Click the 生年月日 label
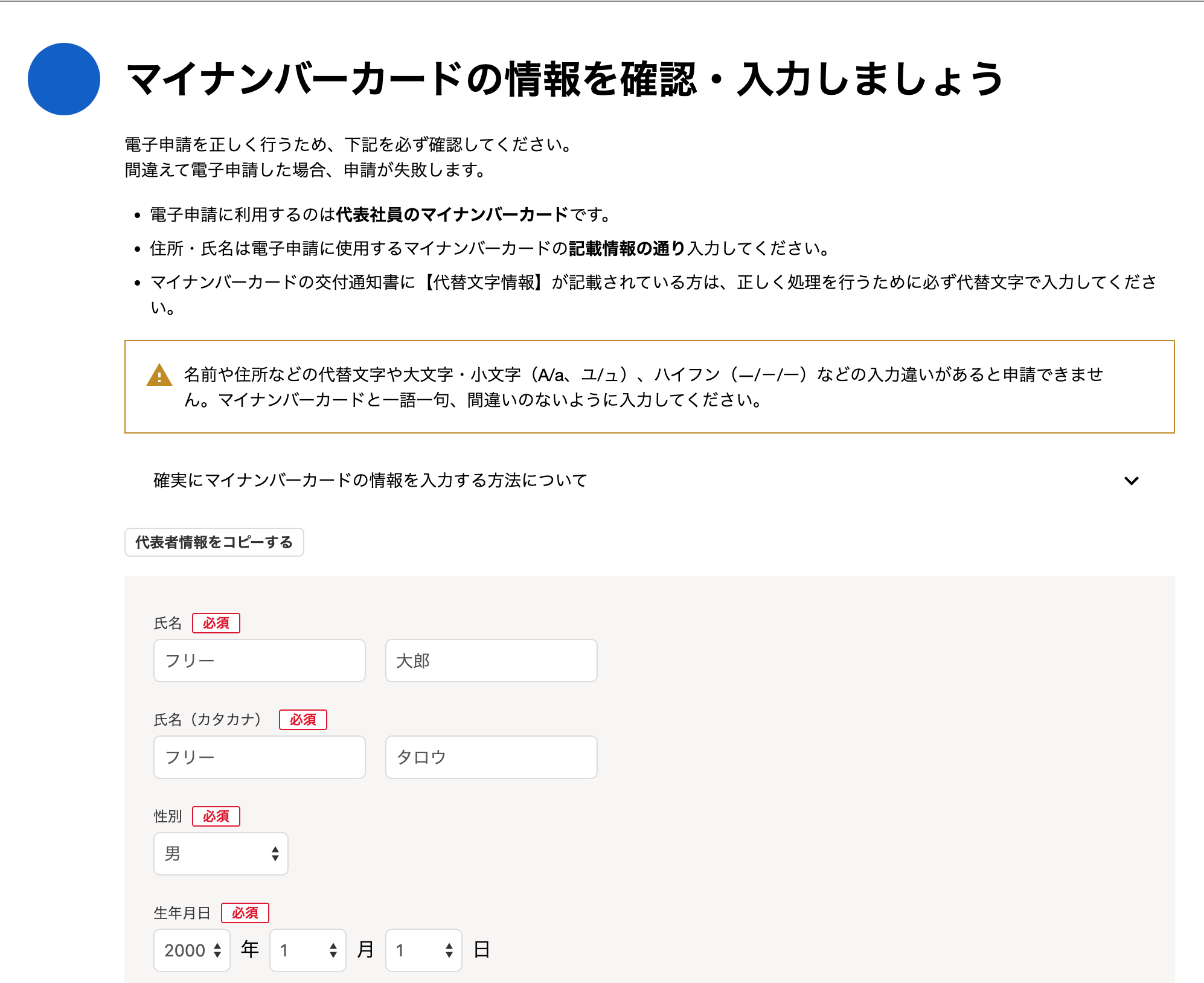Image resolution: width=1204 pixels, height=983 pixels. click(x=182, y=913)
